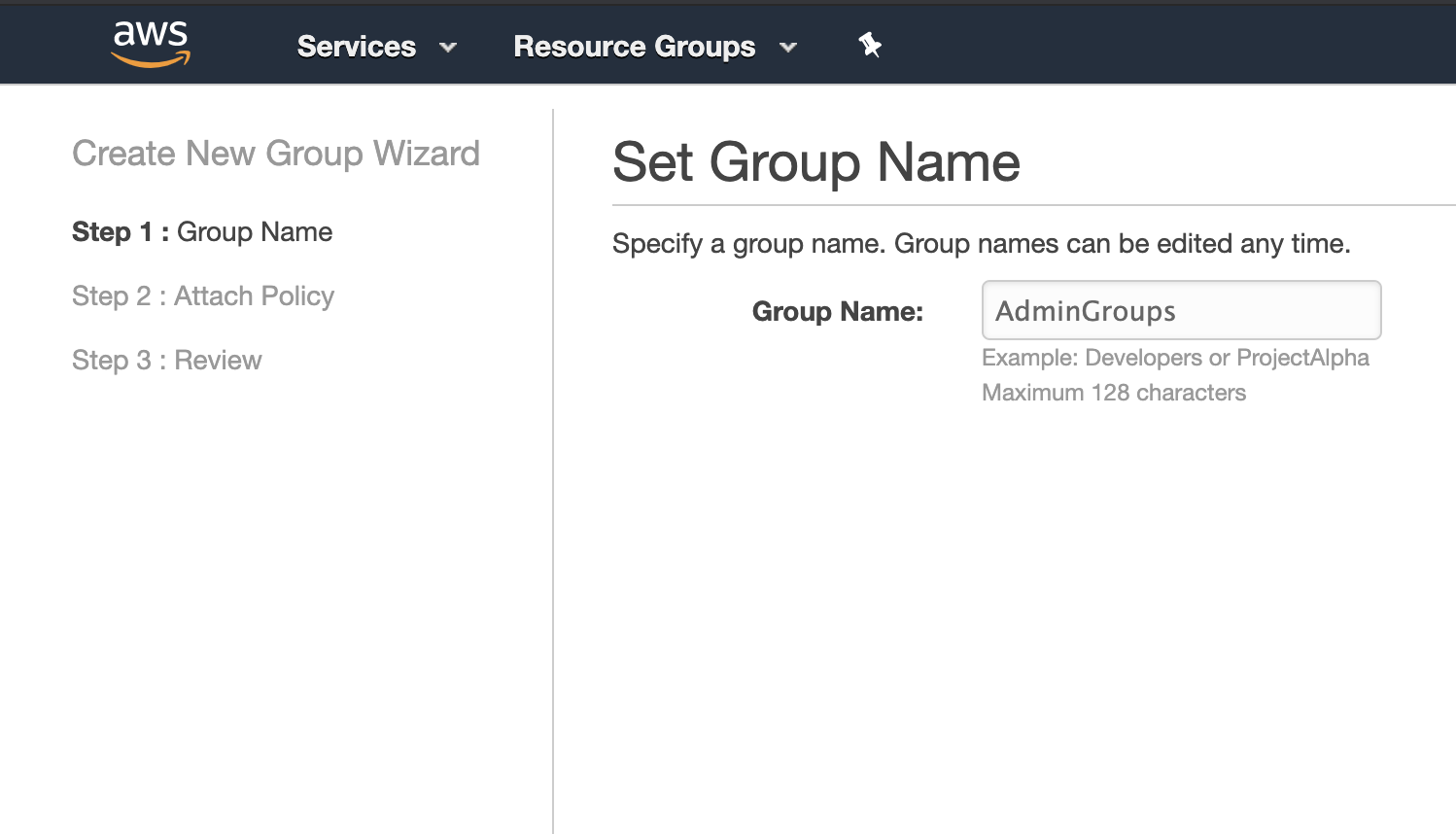This screenshot has width=1456, height=834.
Task: Click the Maximum 128 characters note
Action: point(1113,393)
